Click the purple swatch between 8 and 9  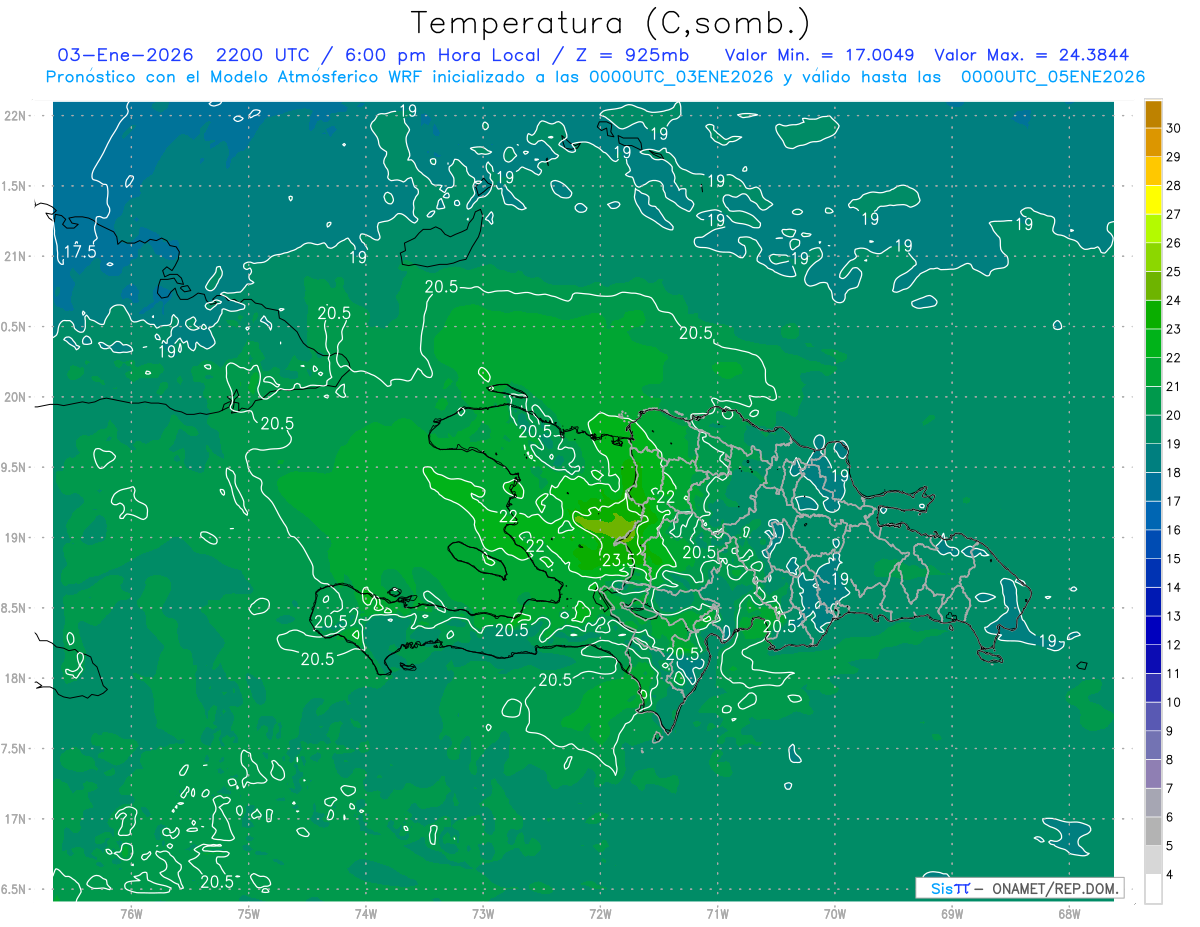point(1153,746)
